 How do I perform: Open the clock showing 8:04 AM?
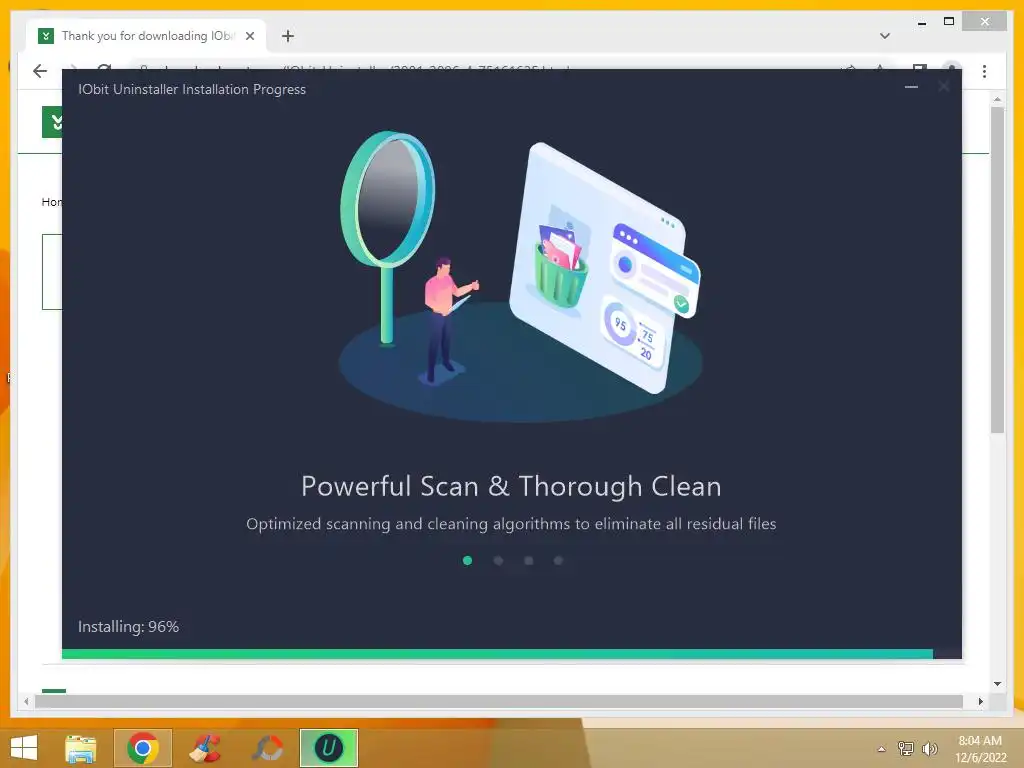(x=980, y=749)
